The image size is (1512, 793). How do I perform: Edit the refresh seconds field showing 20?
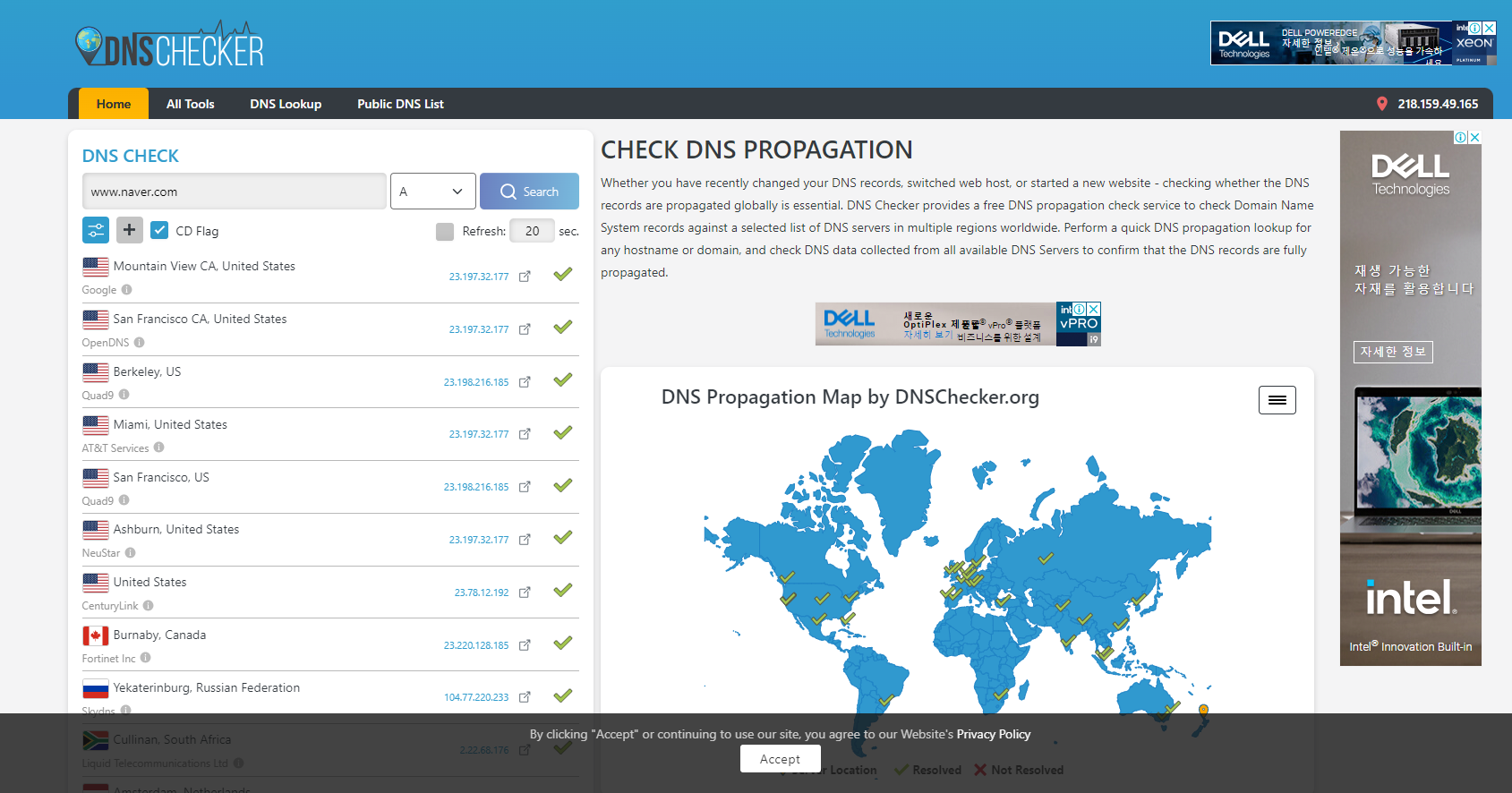[532, 231]
